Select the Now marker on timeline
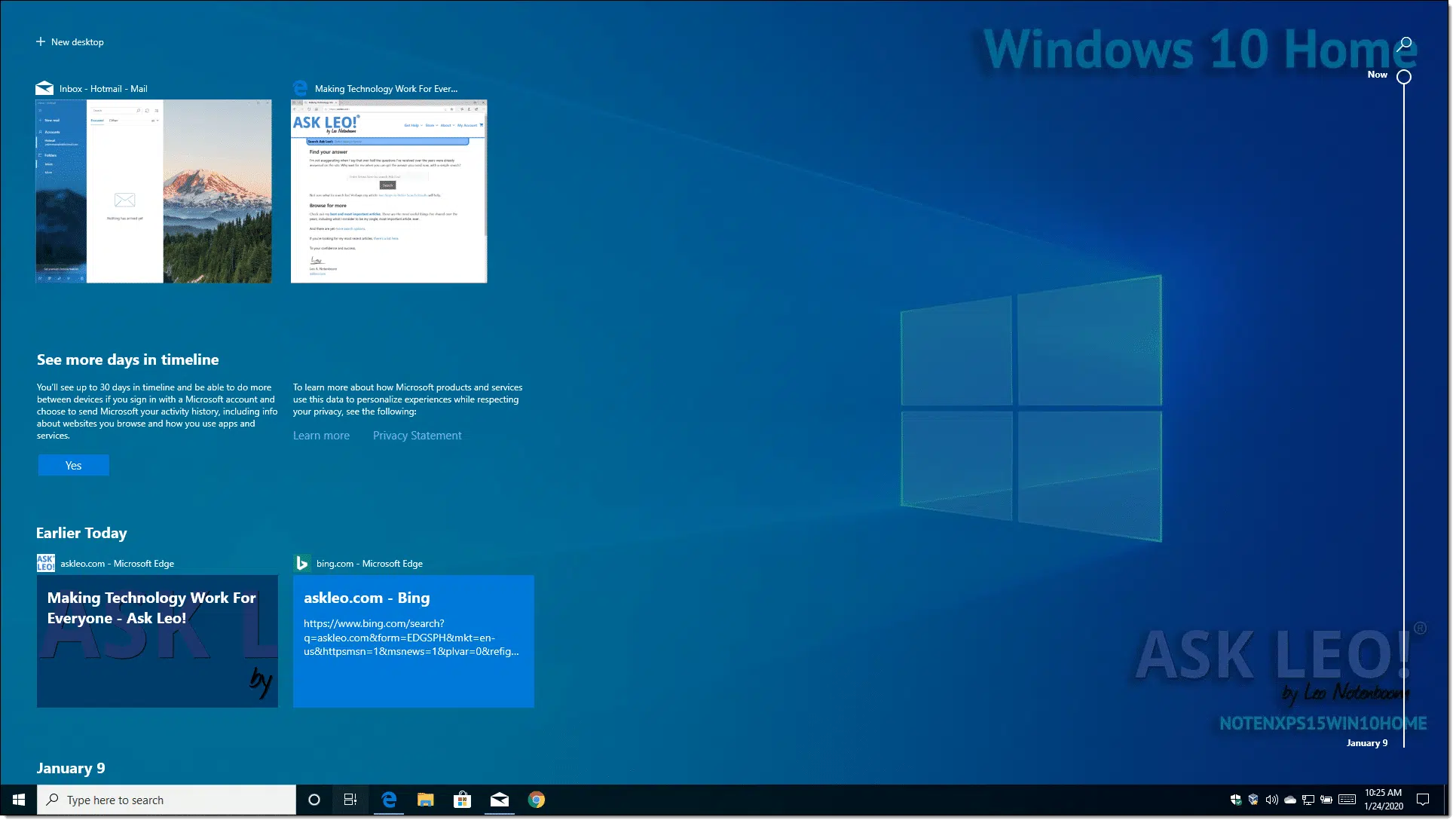 pyautogui.click(x=1404, y=77)
